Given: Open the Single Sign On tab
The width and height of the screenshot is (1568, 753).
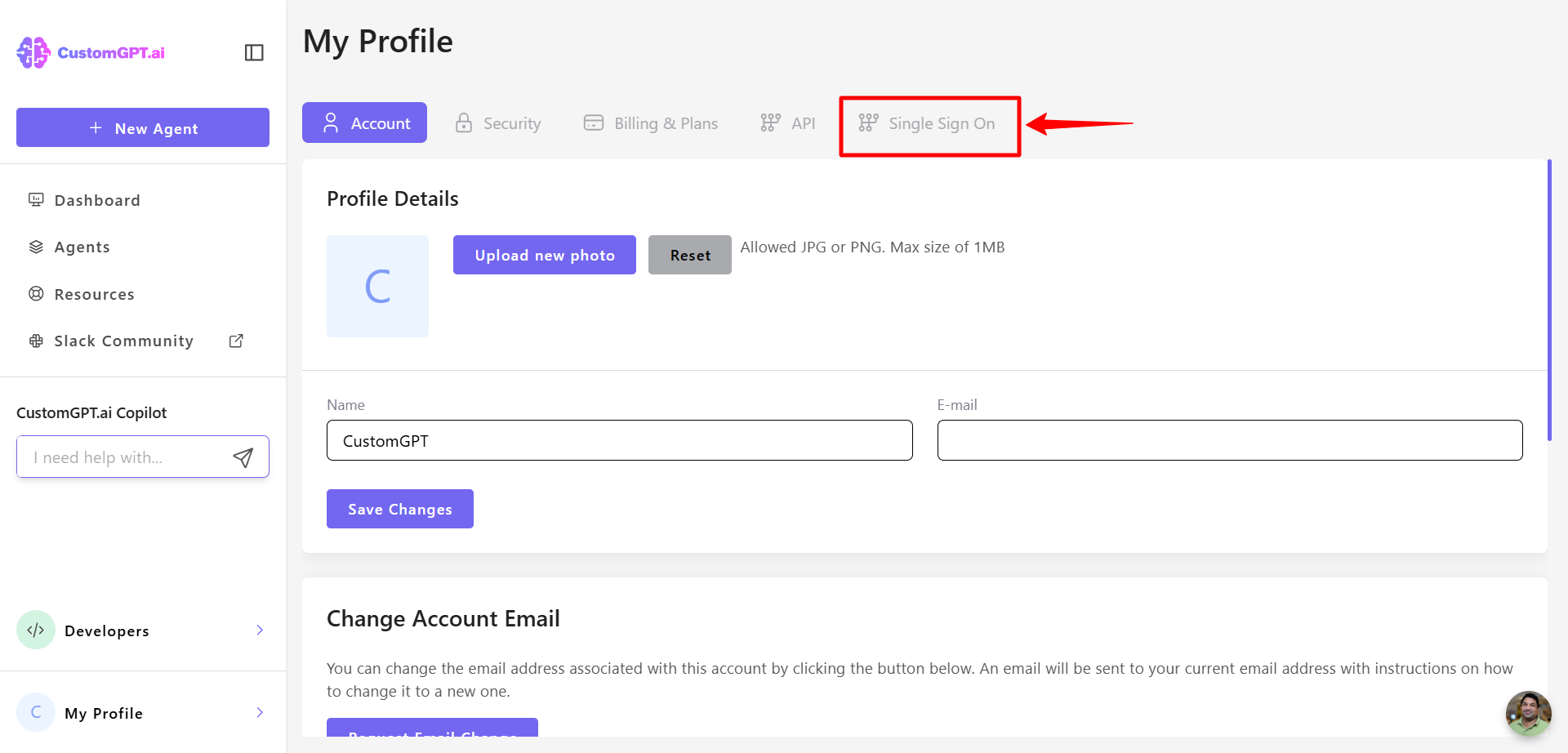Looking at the screenshot, I should [x=927, y=123].
